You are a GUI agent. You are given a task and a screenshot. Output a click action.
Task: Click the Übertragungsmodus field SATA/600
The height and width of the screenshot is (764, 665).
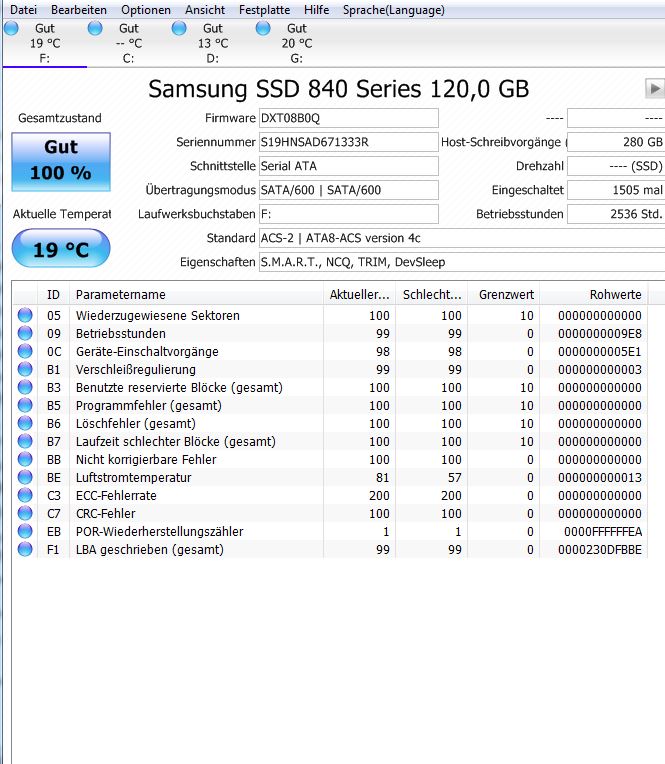pos(348,190)
